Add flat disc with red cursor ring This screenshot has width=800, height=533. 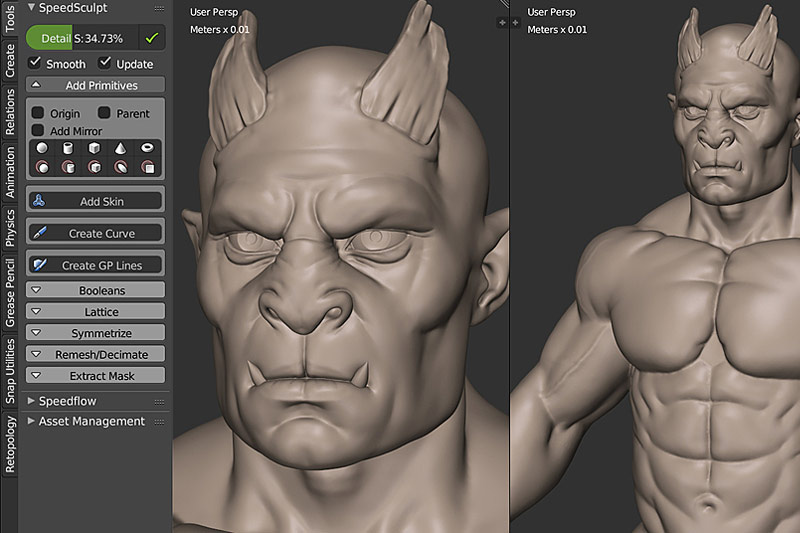point(120,167)
